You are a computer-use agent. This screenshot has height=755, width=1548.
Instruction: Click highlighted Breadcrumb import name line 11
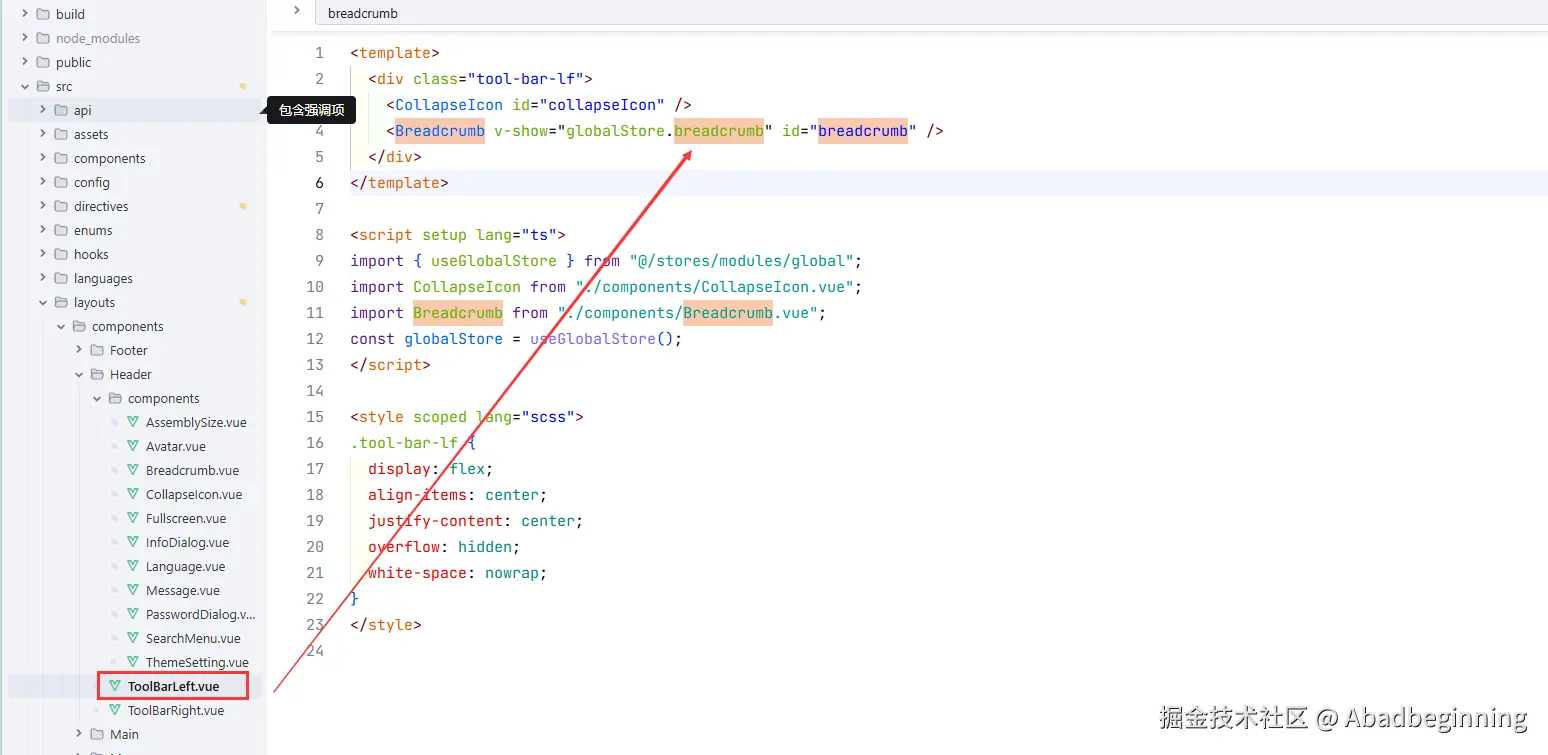[x=458, y=313]
